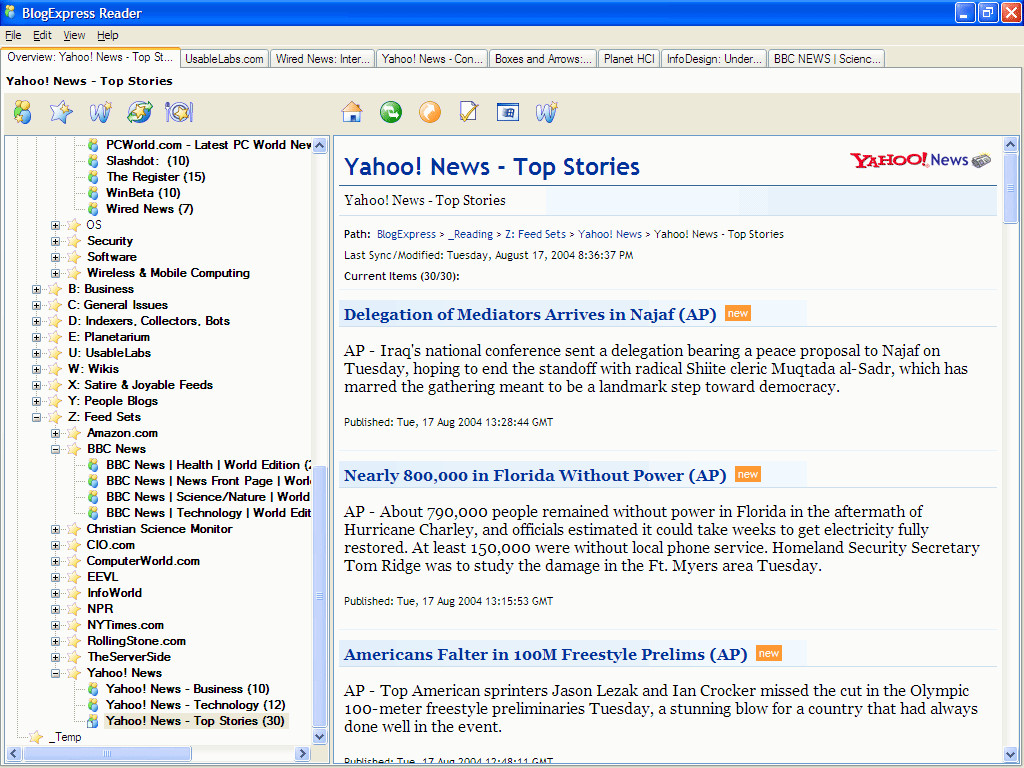Viewport: 1024px width, 768px height.
Task: Click the article pane vertical scrollbar thumb
Action: click(1010, 188)
